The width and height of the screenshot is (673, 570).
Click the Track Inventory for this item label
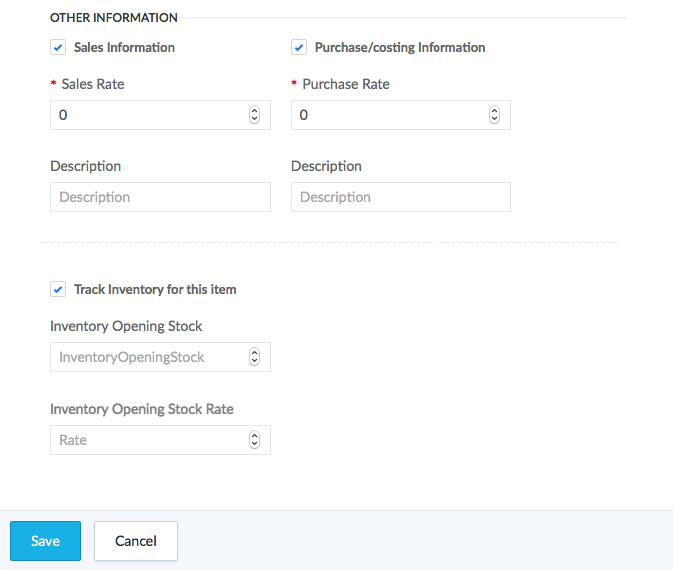(155, 289)
